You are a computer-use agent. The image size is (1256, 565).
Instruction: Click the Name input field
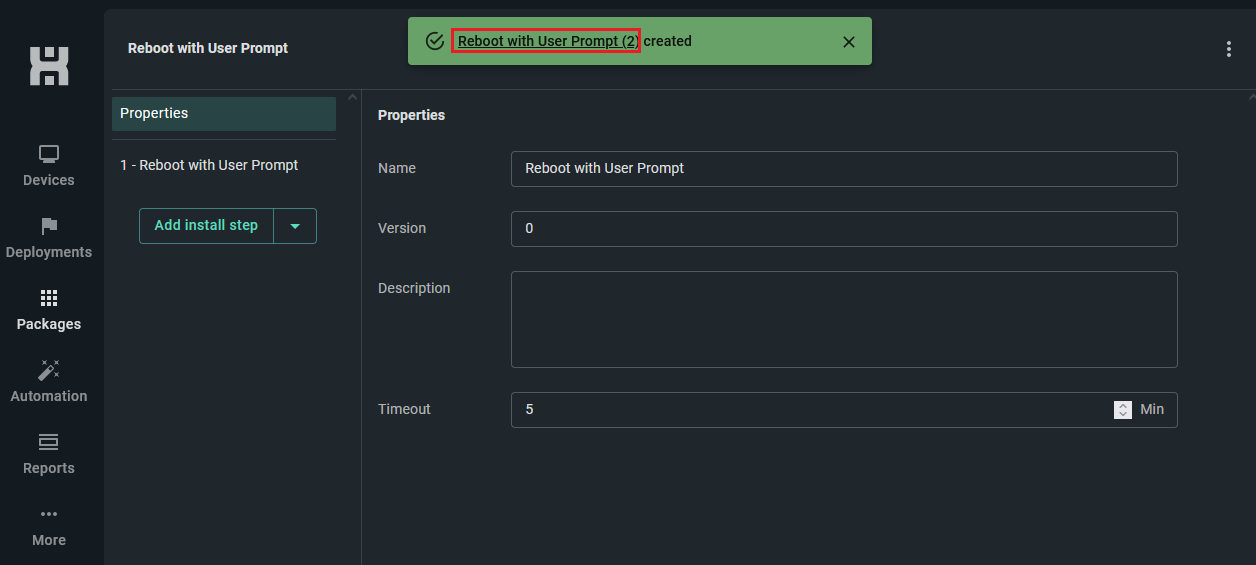844,169
